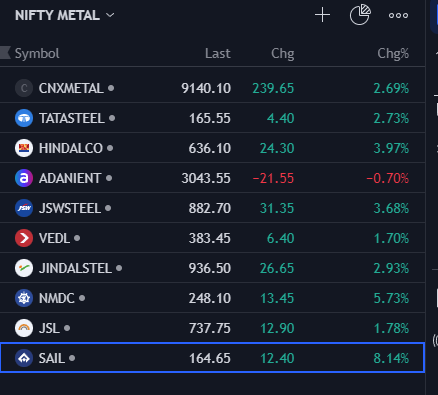Click the JSL logo icon

click(24, 328)
